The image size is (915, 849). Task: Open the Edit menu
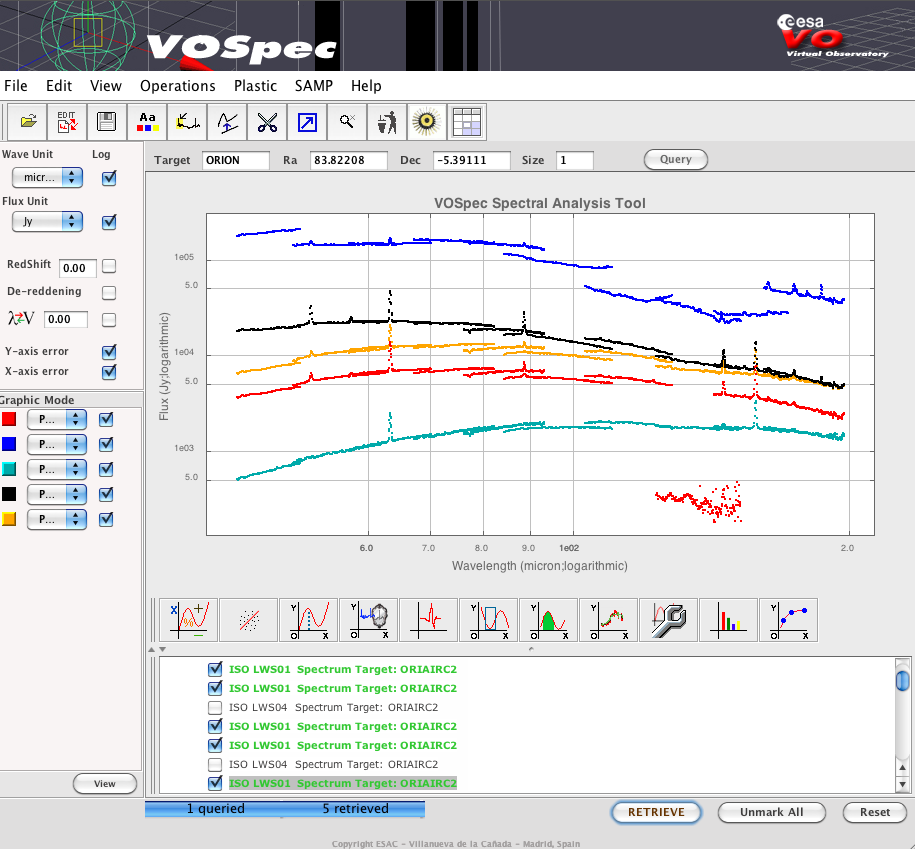pos(59,86)
